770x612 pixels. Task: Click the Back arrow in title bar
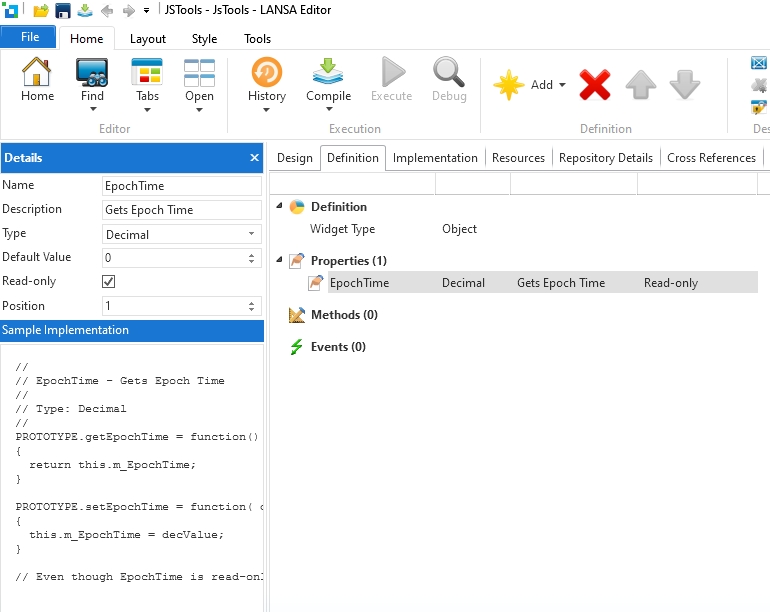point(107,10)
